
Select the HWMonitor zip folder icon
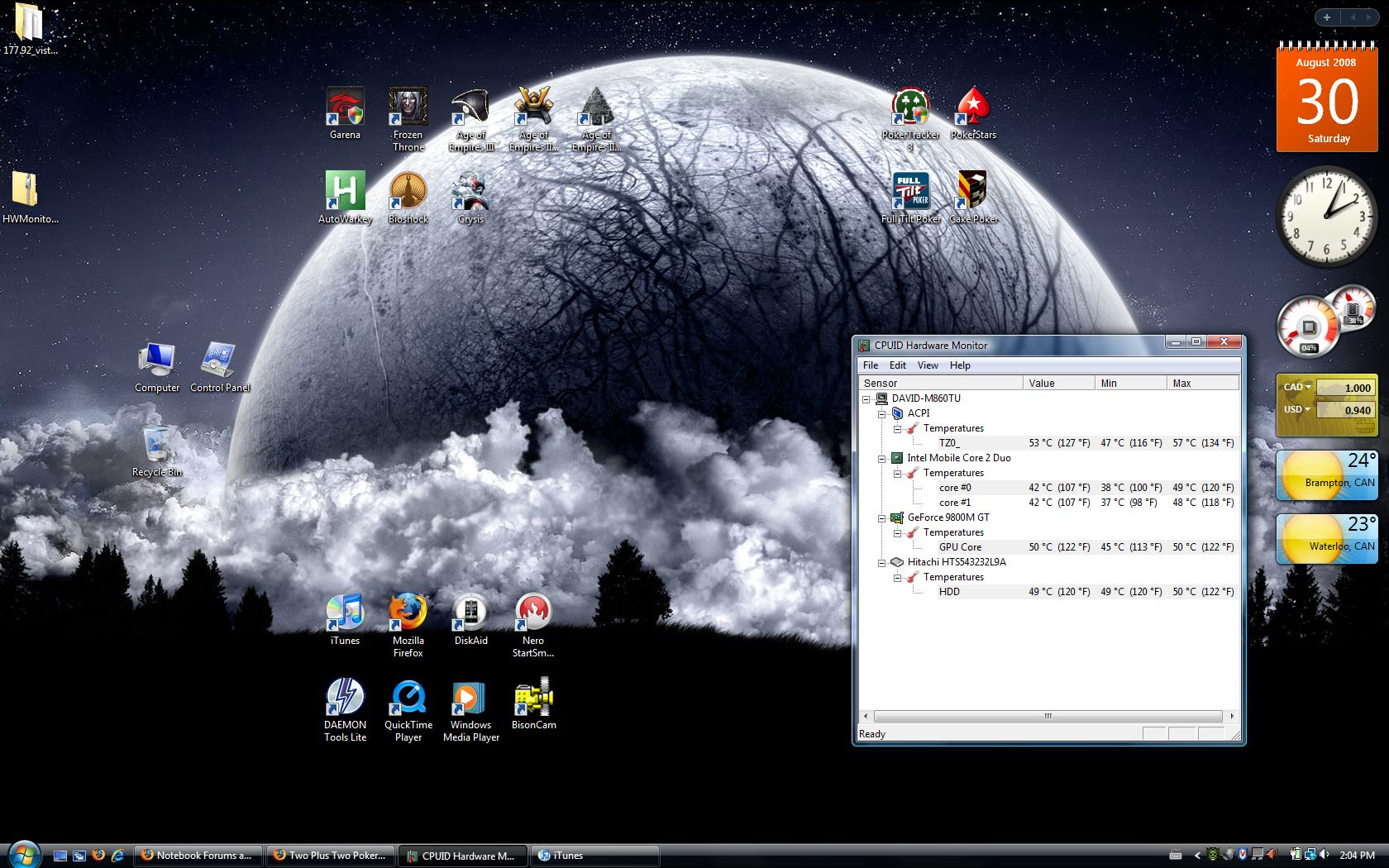point(30,198)
